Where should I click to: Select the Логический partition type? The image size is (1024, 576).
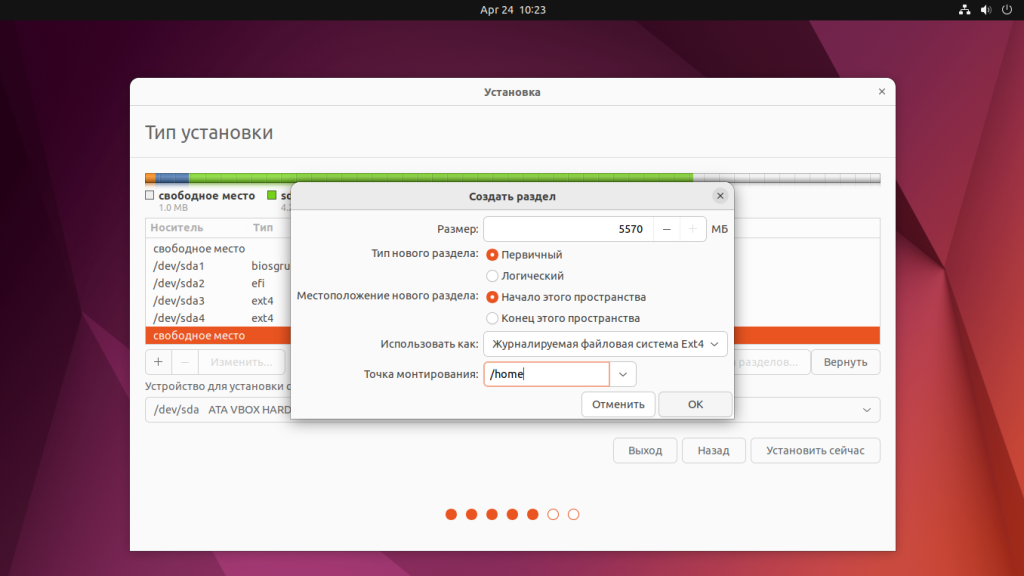pyautogui.click(x=492, y=276)
